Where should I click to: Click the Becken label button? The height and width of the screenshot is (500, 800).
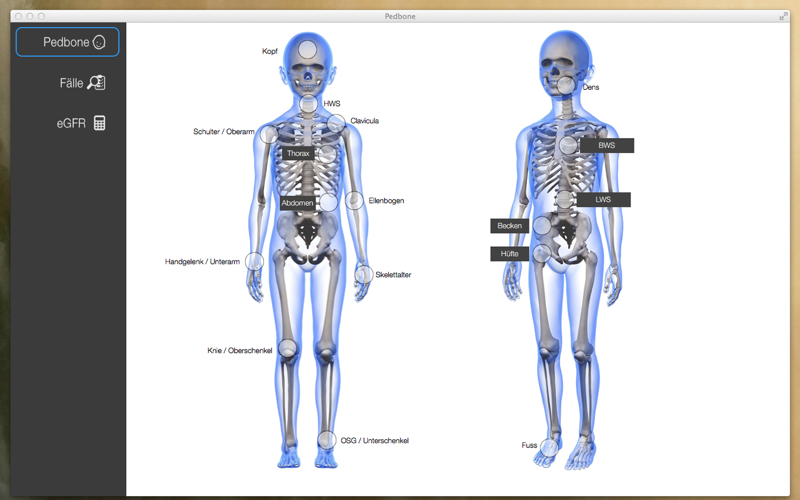(x=510, y=226)
